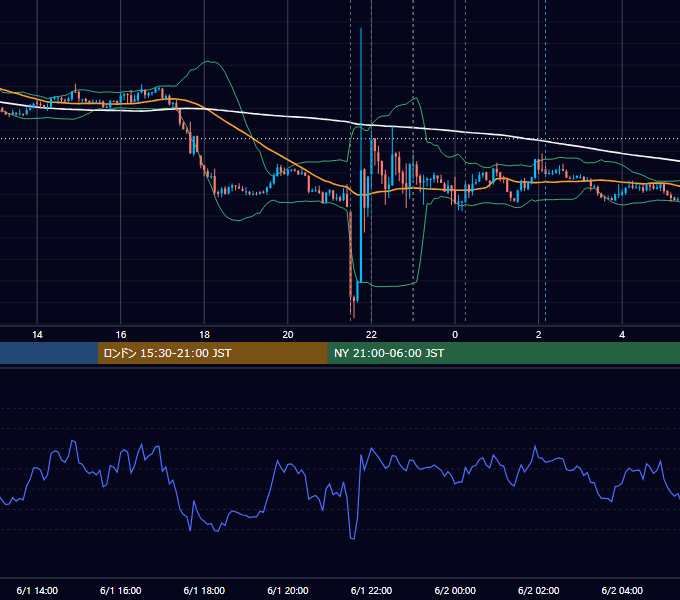Screen dimensions: 680x600
Task: Click the 6/2 04:00 date label
Action: (x=622, y=590)
